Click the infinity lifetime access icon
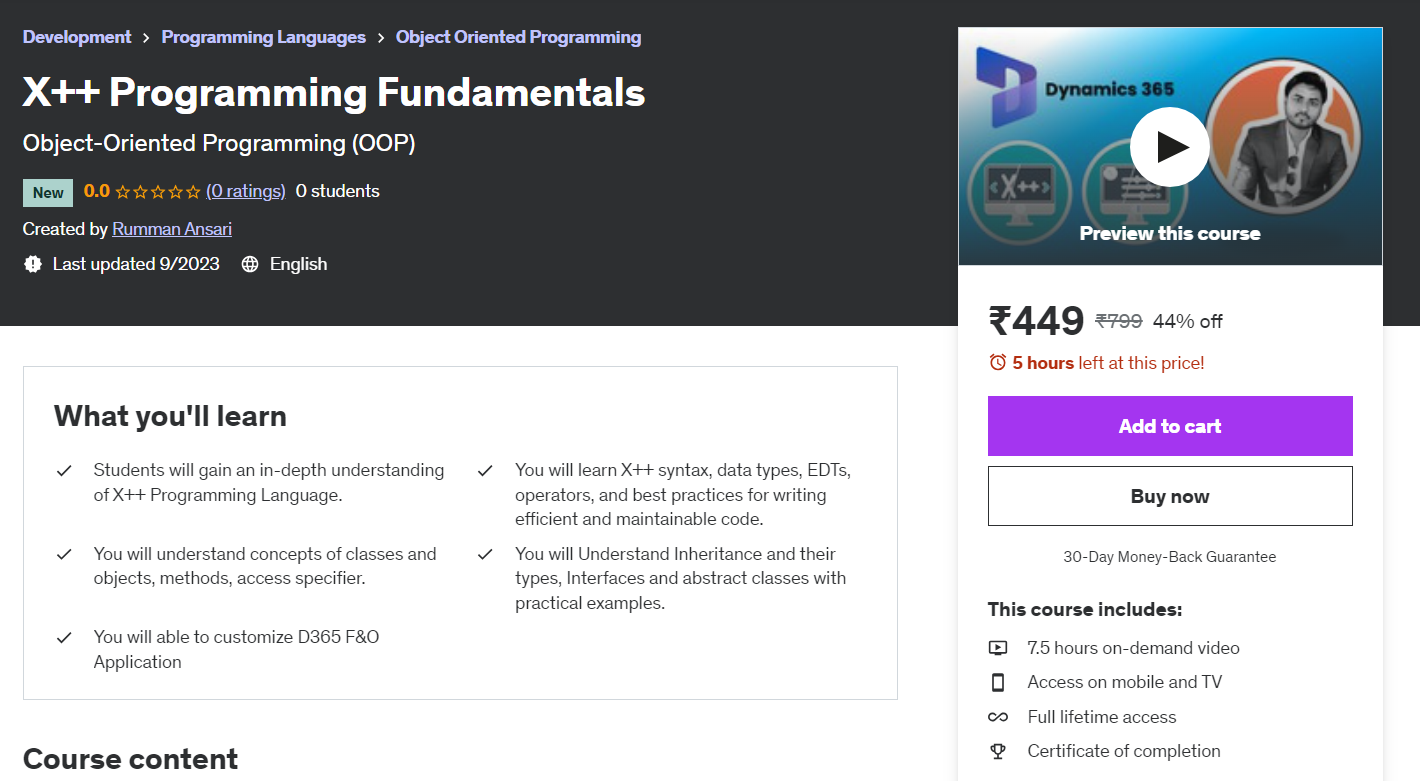1420x781 pixels. pos(997,717)
